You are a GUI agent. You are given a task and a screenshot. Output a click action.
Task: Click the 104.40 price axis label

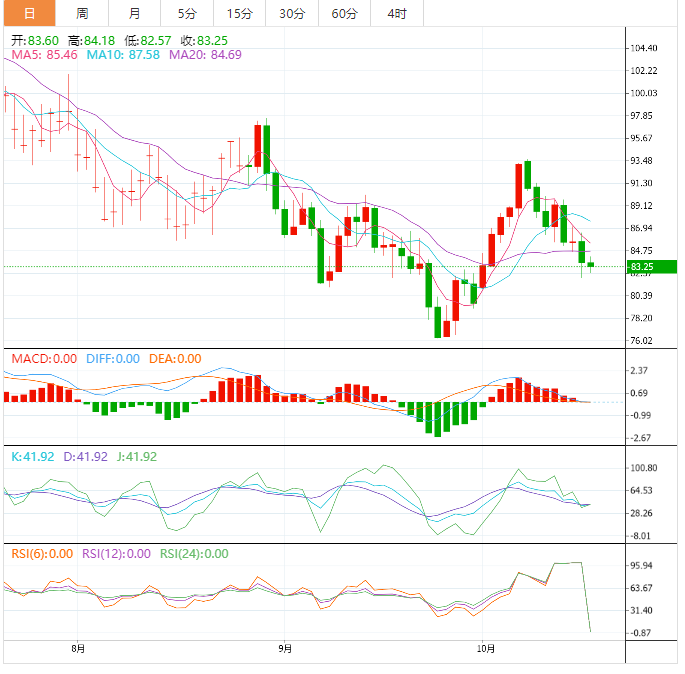pyautogui.click(x=643, y=48)
